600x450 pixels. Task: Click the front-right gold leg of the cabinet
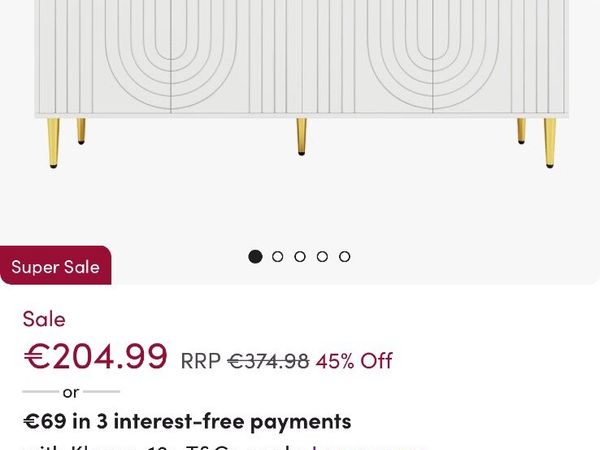point(549,142)
